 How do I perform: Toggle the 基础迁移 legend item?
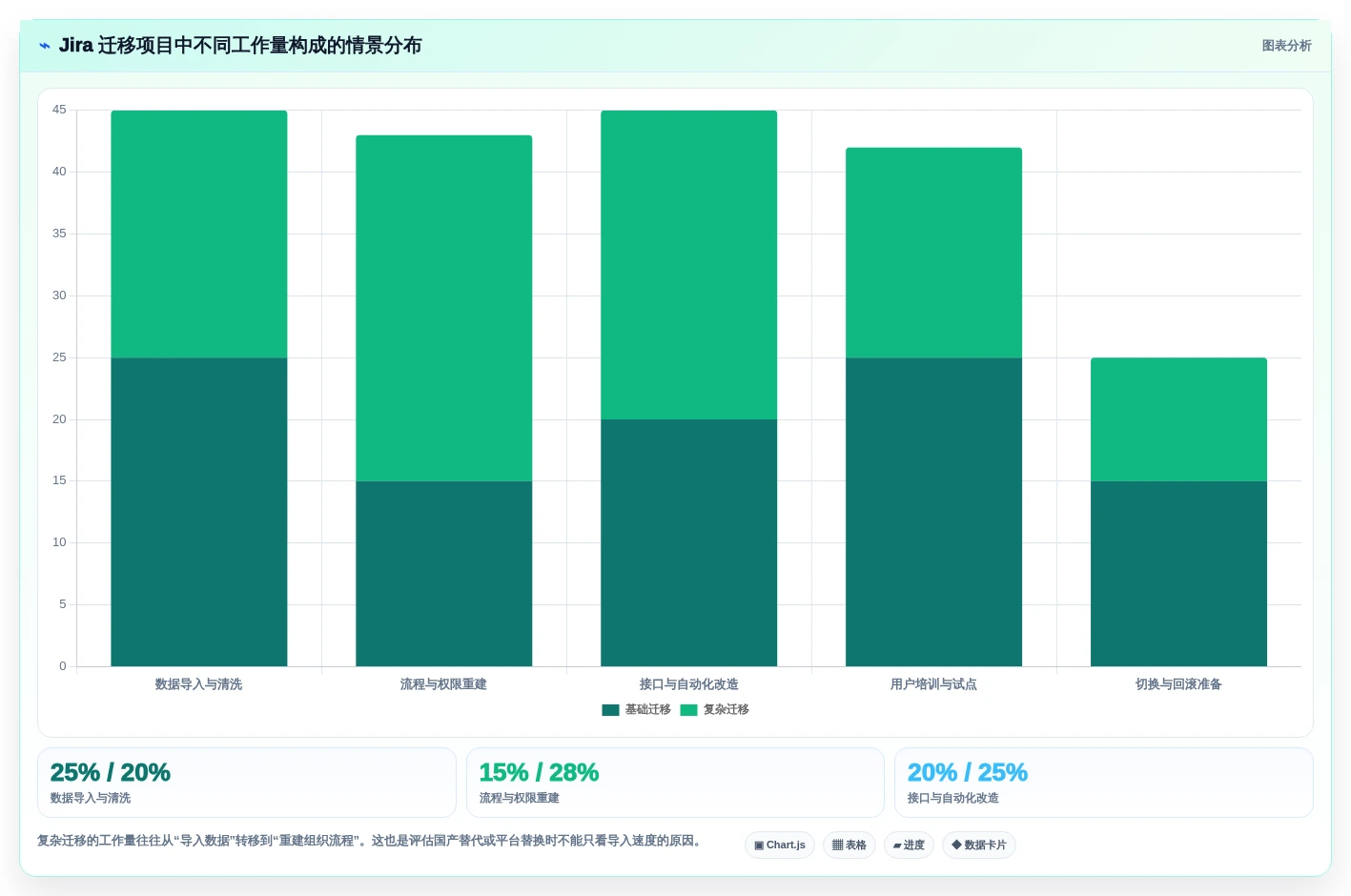pos(637,709)
